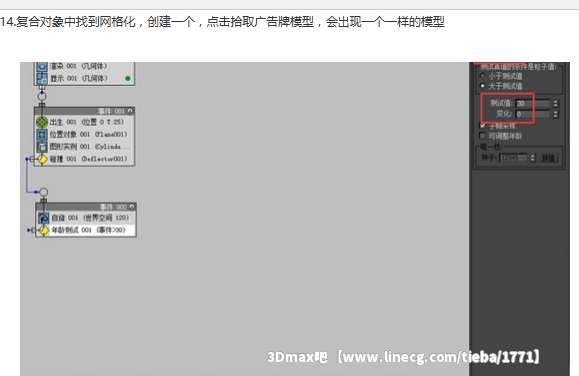The width and height of the screenshot is (579, 376).
Task: Click the 种子 seed input field
Action: pyautogui.click(x=514, y=158)
